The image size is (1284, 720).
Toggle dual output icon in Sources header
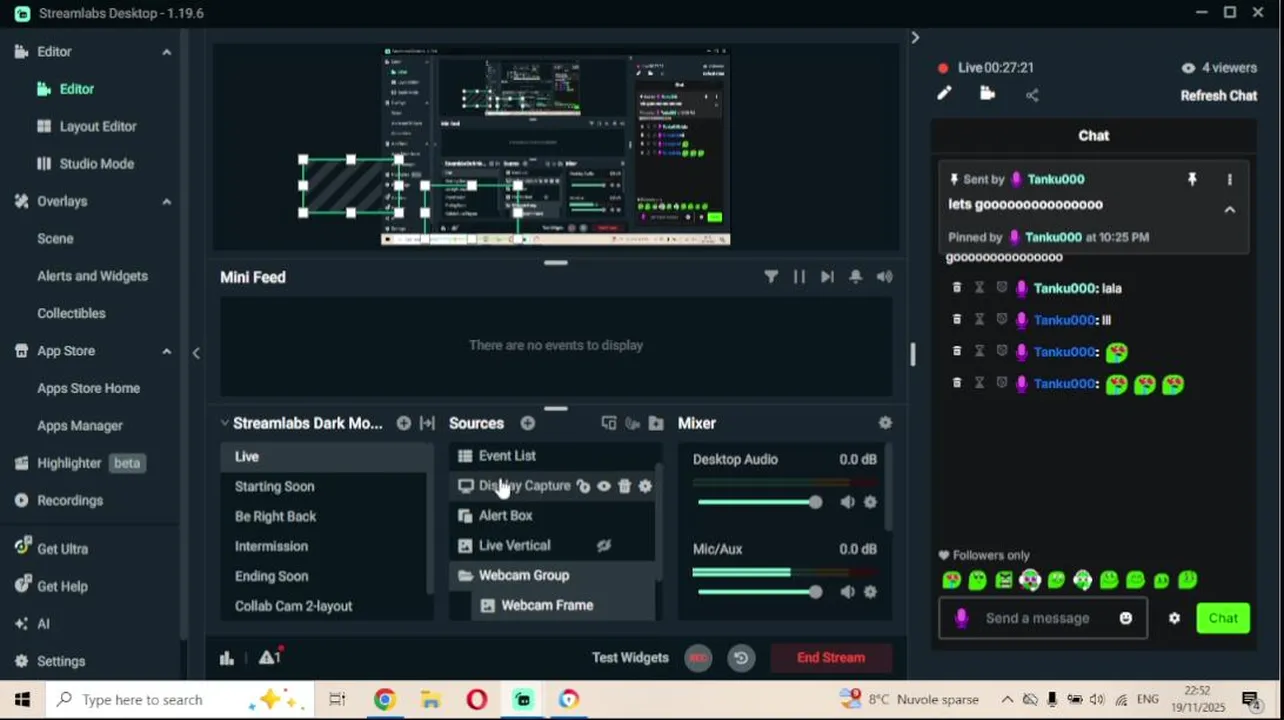[x=609, y=423]
